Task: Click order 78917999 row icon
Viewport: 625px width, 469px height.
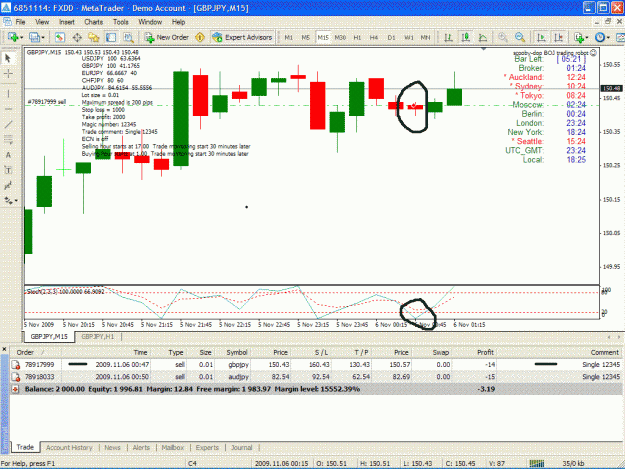Action: (x=16, y=365)
